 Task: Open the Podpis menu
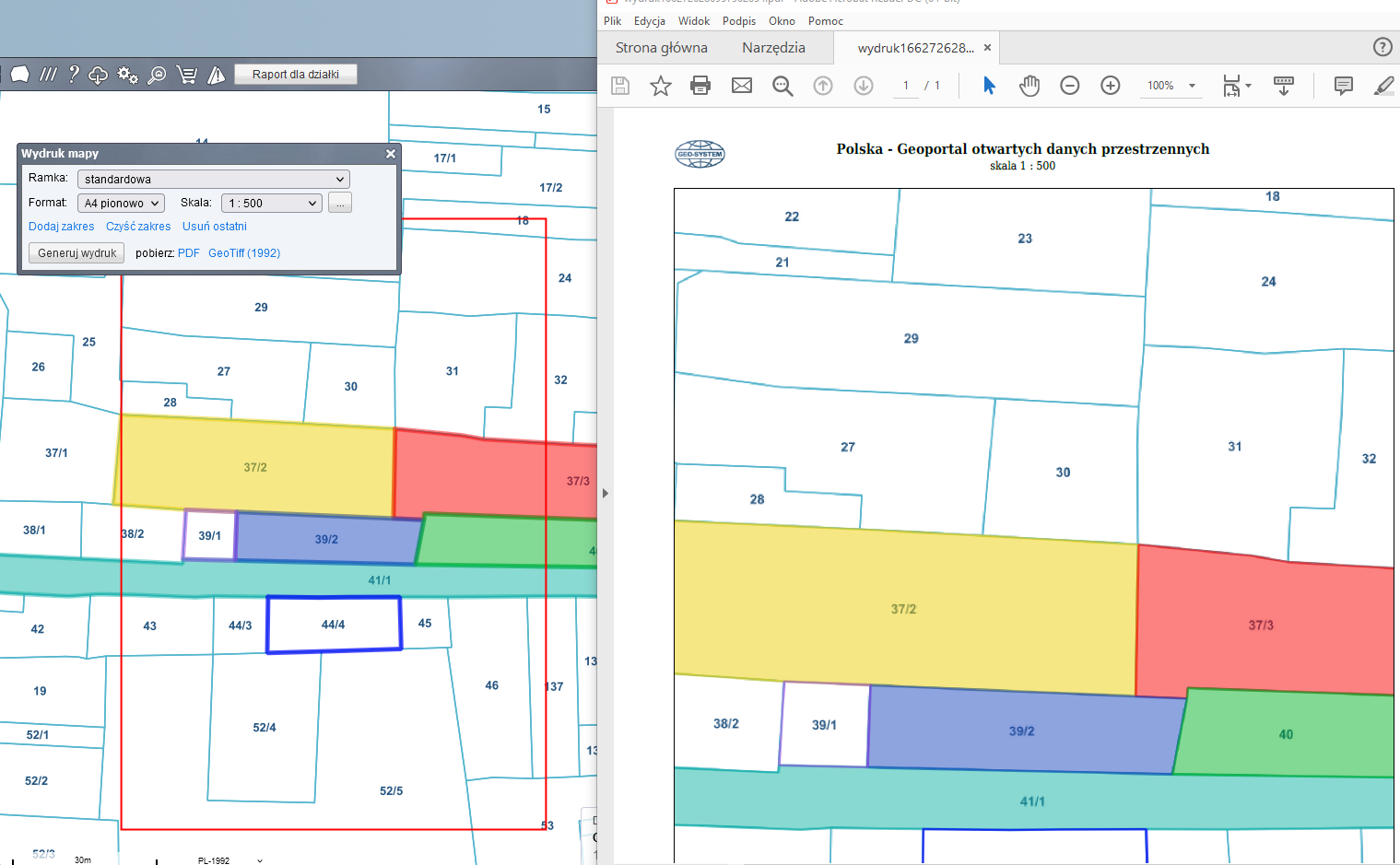coord(739,21)
